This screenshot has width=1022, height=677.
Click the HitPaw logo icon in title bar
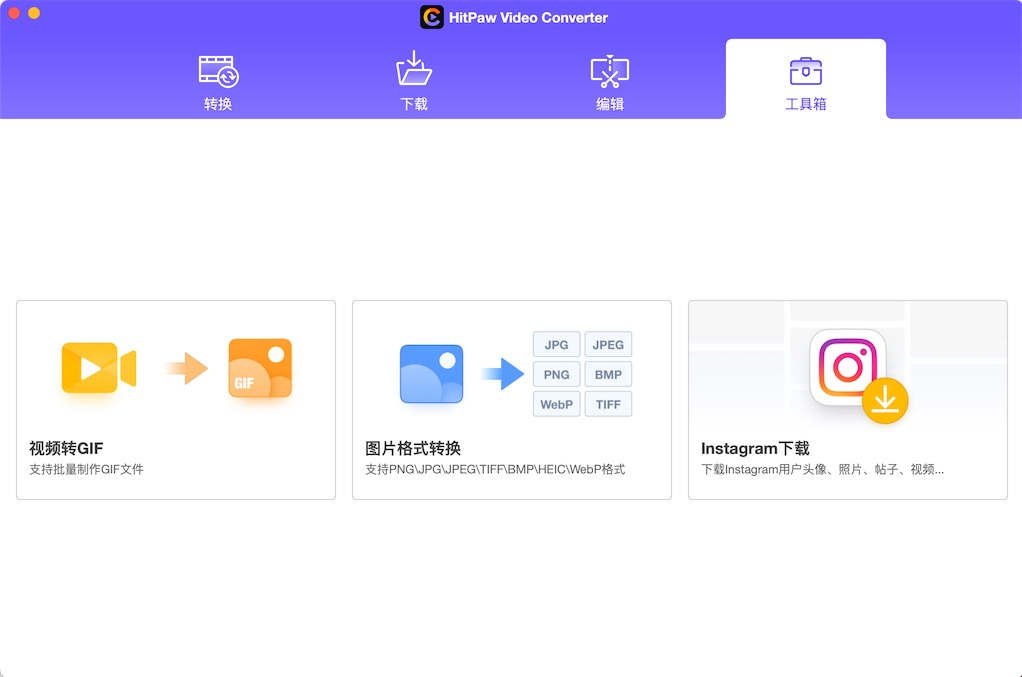[431, 18]
